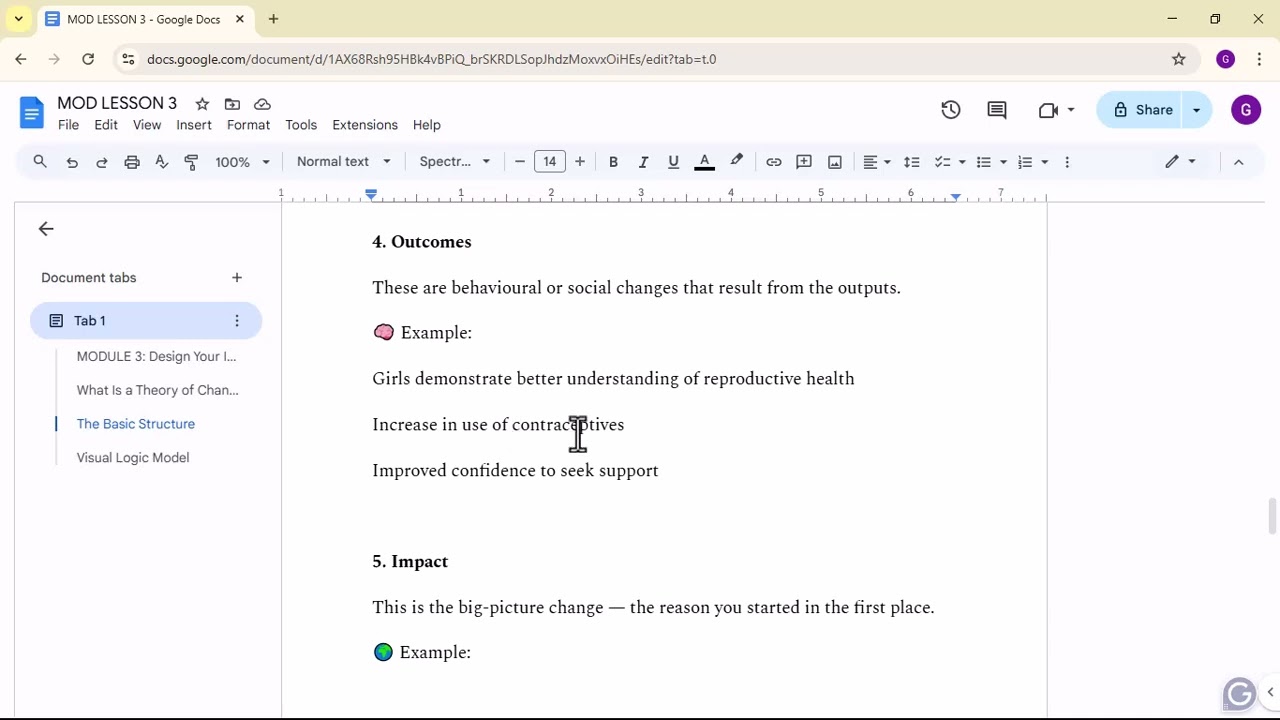Open the Insert menu
The width and height of the screenshot is (1280, 720).
[x=194, y=125]
